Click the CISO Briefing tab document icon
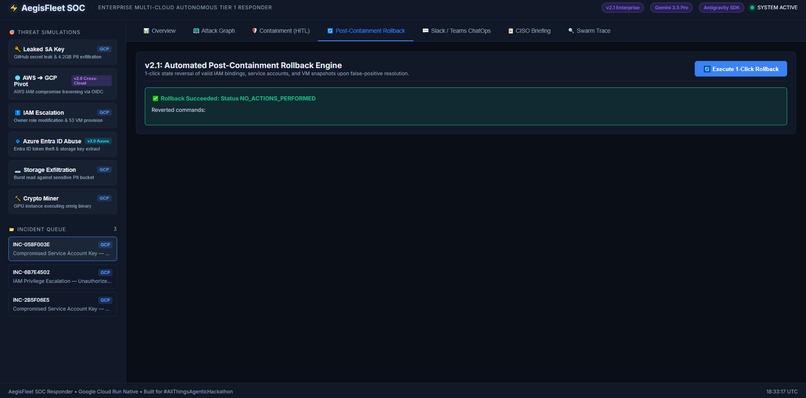Screen dimensions: 806x398 pos(510,31)
